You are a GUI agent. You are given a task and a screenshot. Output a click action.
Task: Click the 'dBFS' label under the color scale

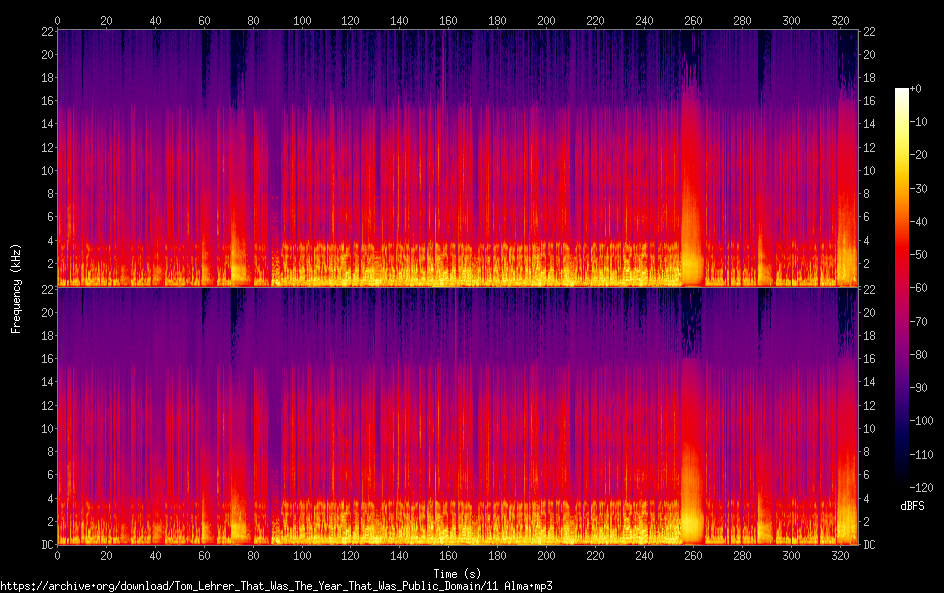click(912, 507)
